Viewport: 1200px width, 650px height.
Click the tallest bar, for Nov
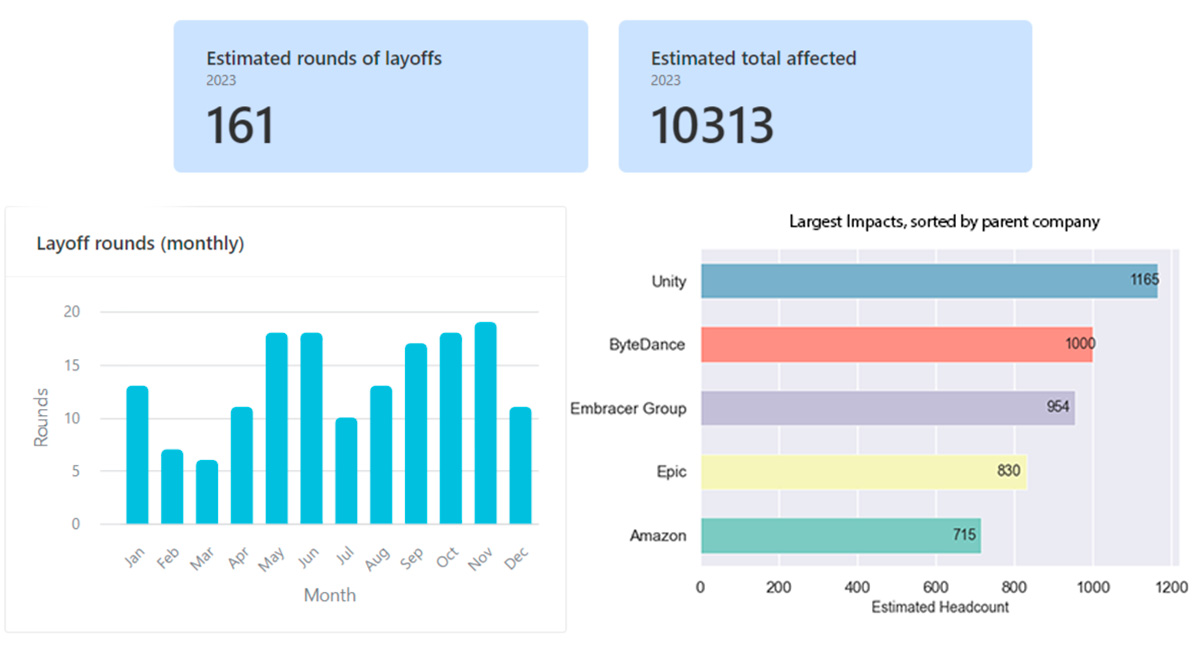click(485, 423)
